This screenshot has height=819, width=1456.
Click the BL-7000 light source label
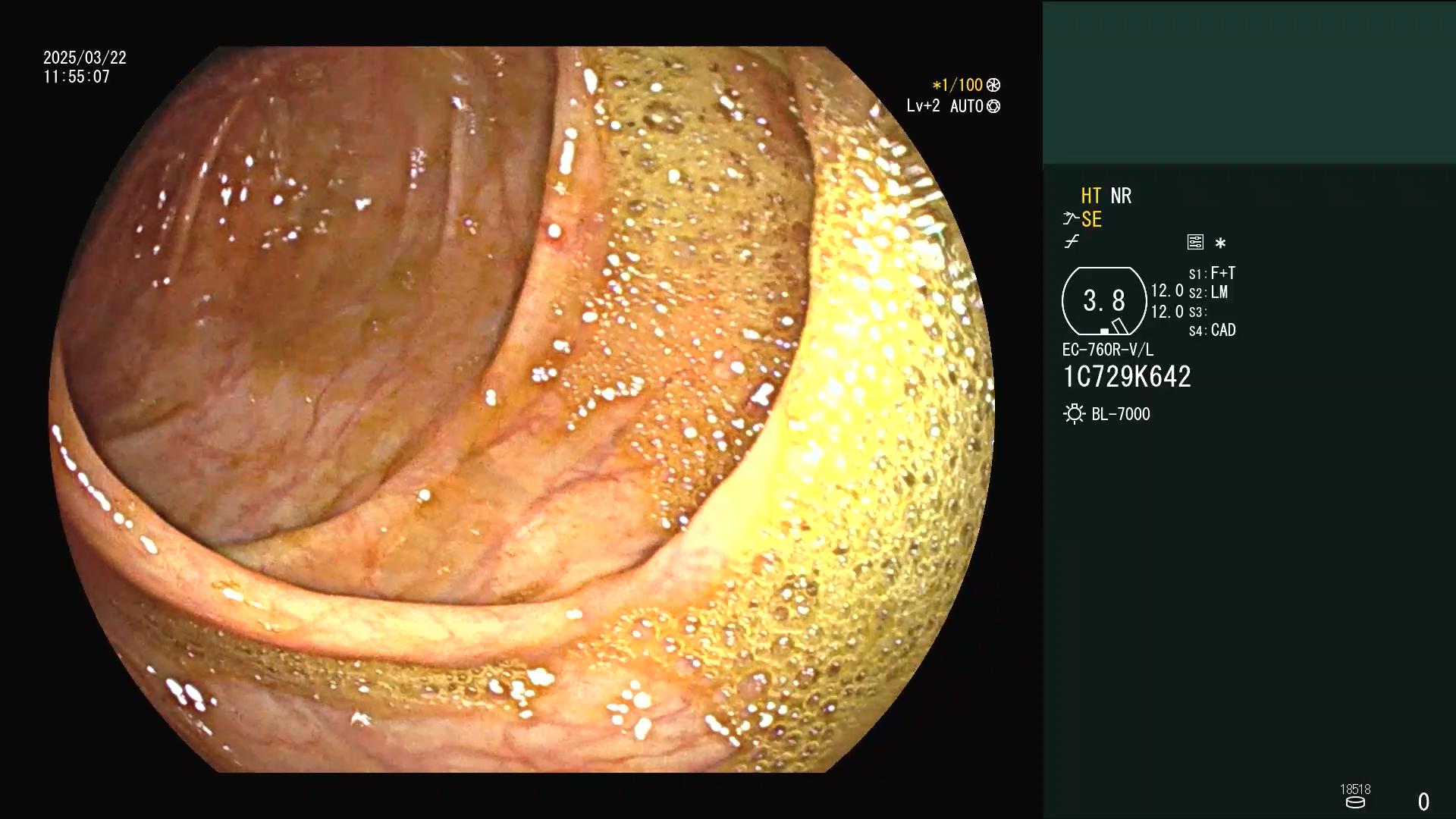[1121, 414]
